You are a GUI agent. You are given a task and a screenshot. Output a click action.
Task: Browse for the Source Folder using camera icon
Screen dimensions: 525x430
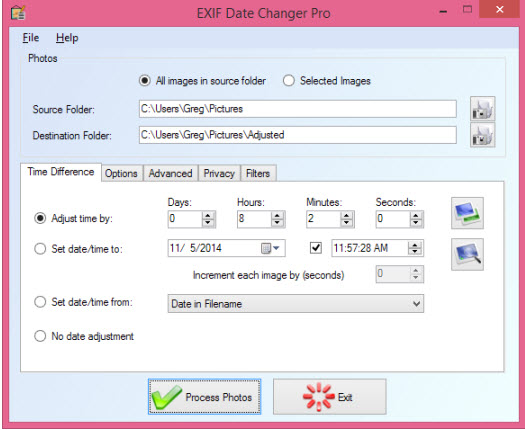pos(482,109)
